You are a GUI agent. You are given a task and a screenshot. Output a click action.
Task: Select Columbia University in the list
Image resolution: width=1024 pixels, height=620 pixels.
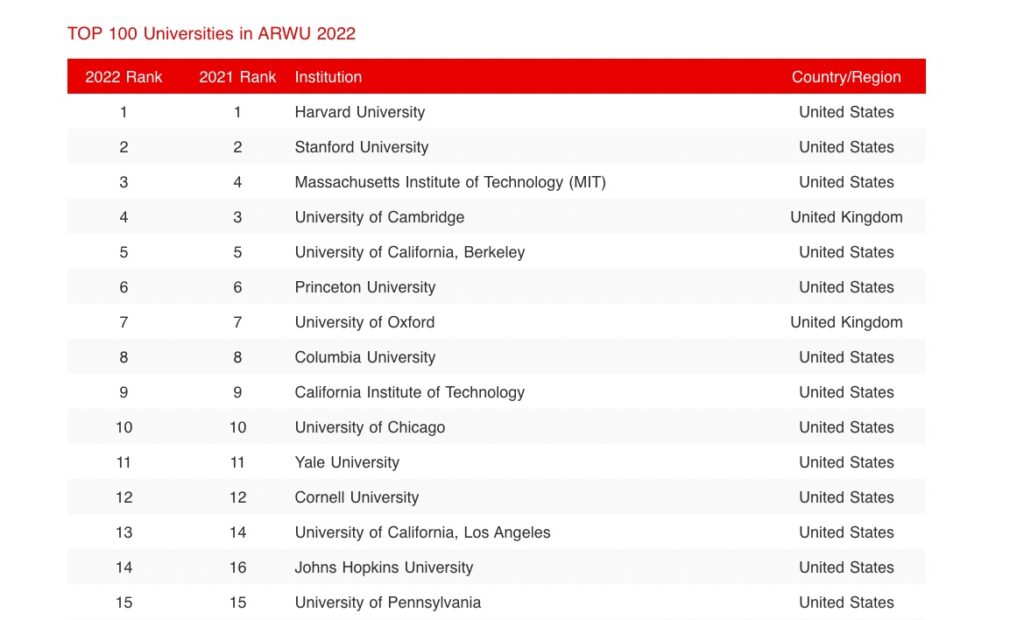pyautogui.click(x=365, y=357)
